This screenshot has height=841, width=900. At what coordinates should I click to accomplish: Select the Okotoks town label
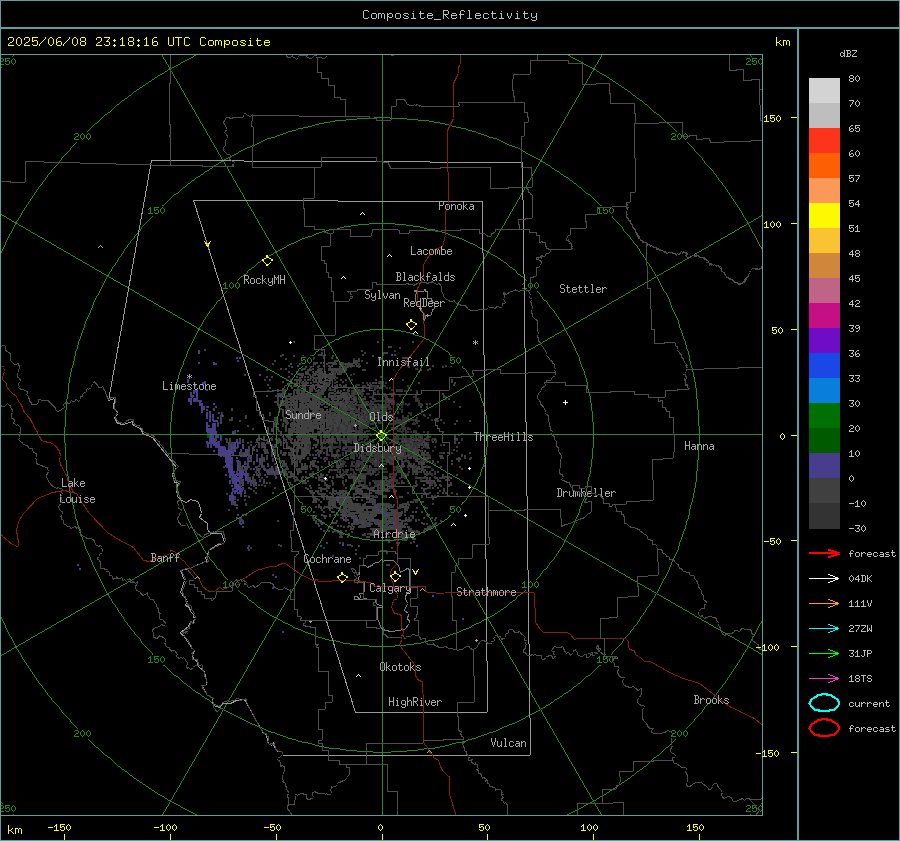[400, 667]
